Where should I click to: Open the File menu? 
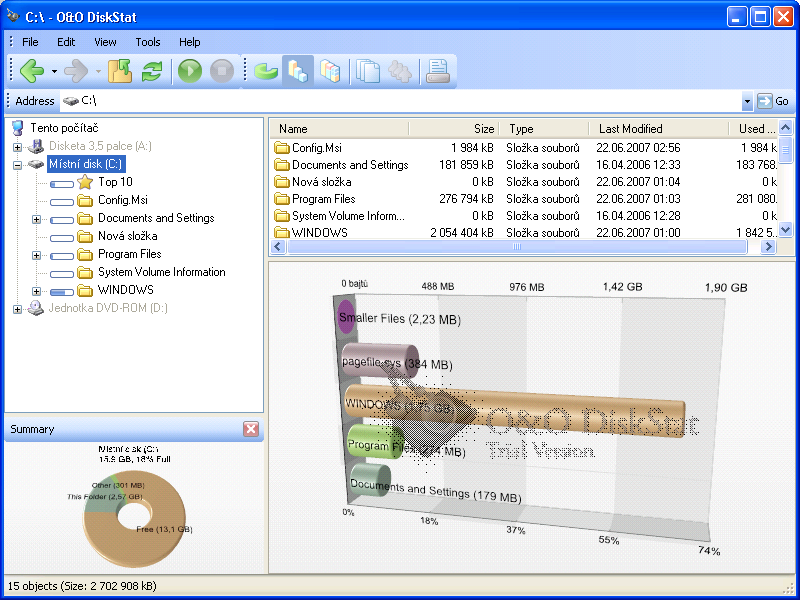(30, 42)
